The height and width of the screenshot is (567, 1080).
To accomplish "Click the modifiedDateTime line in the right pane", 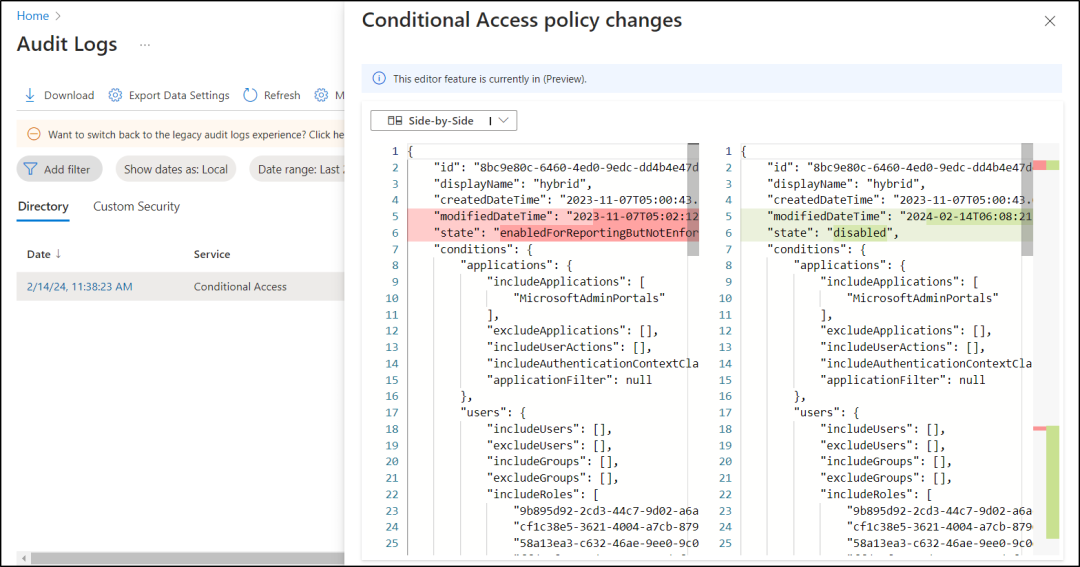I will (x=886, y=216).
